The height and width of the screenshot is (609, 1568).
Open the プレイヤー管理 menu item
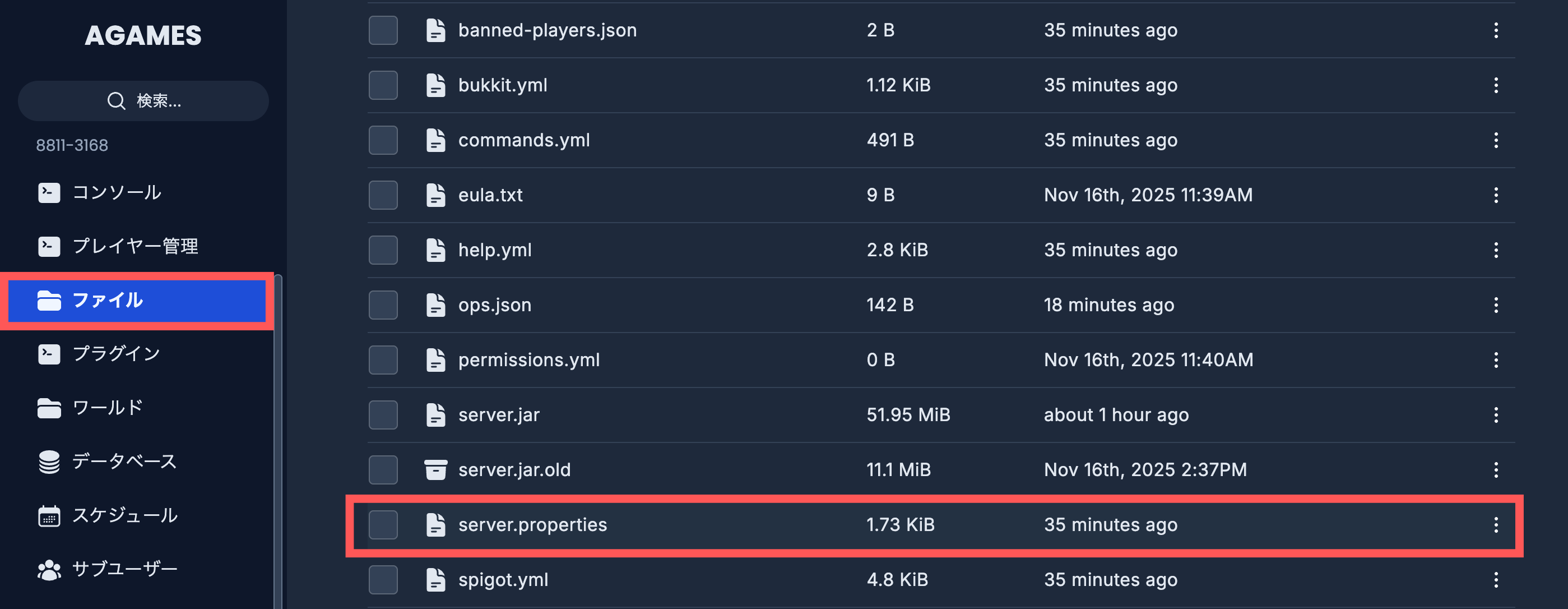click(134, 246)
